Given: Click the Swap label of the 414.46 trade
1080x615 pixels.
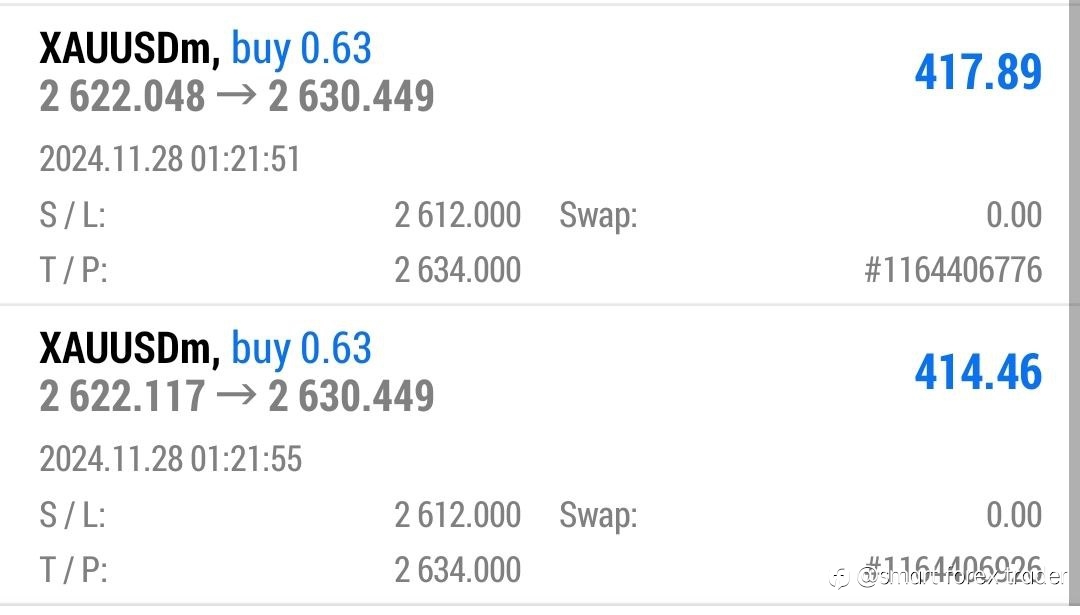Looking at the screenshot, I should click(597, 515).
